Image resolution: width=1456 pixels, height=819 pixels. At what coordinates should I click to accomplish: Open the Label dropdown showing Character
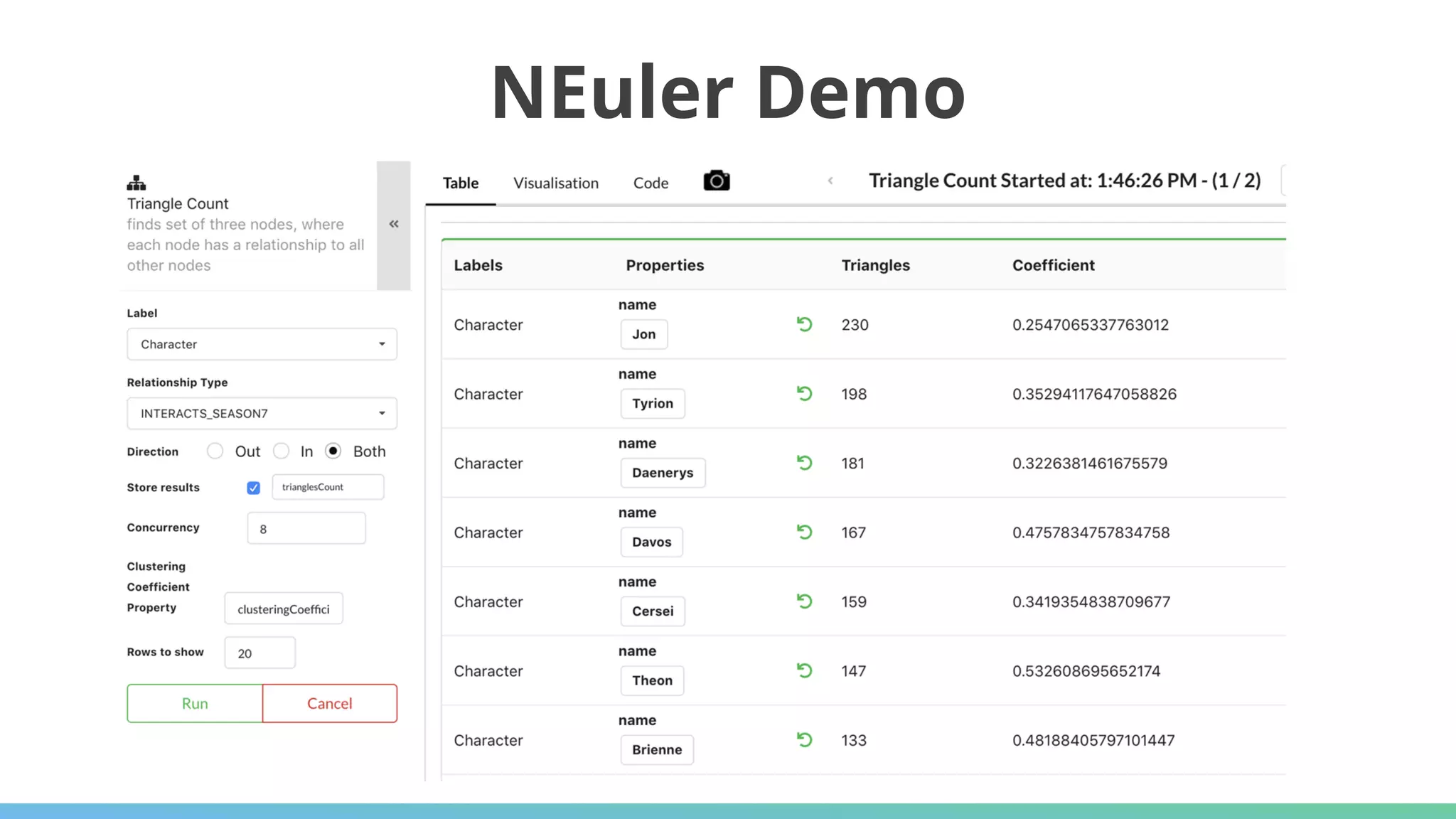pos(262,344)
